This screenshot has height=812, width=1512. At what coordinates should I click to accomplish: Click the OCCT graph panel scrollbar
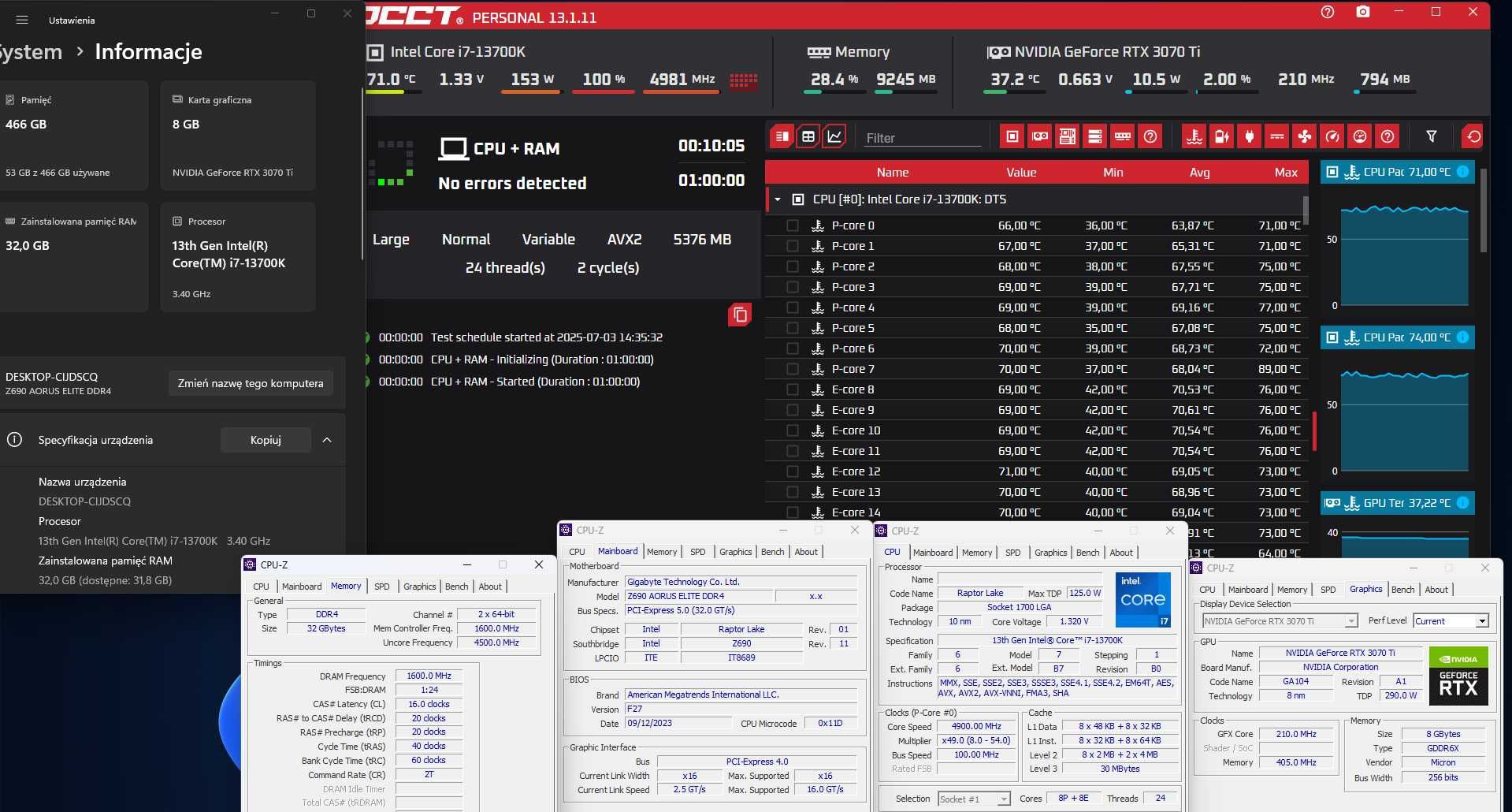pyautogui.click(x=1483, y=210)
